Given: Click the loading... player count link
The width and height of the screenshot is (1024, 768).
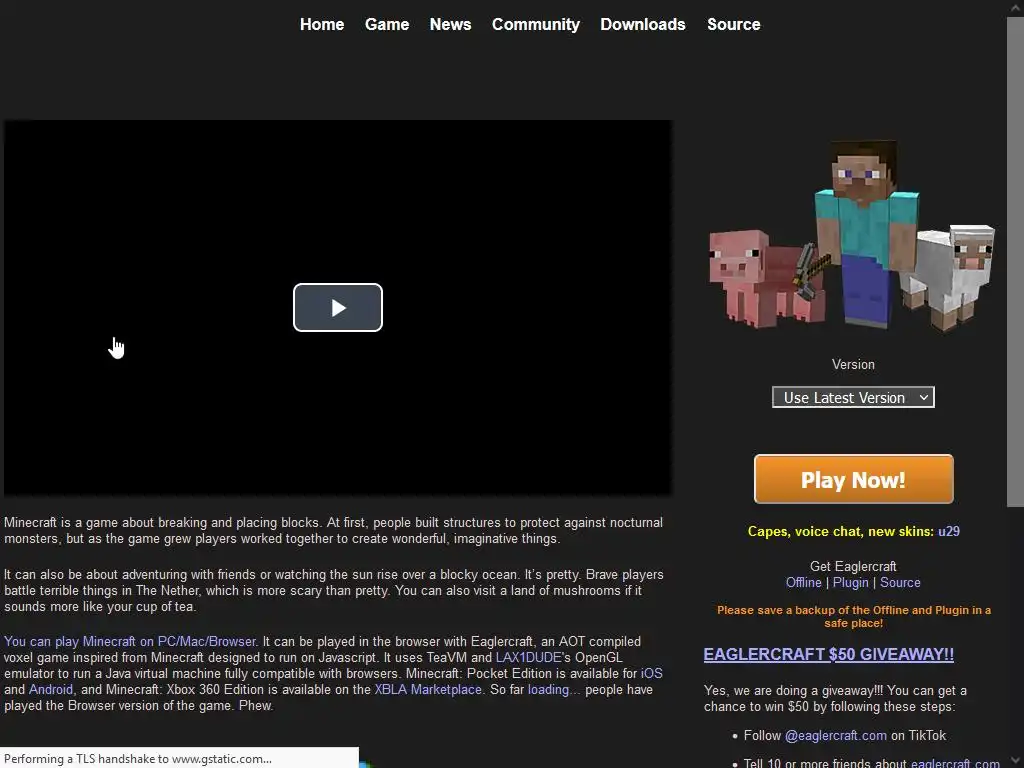Looking at the screenshot, I should (x=554, y=689).
